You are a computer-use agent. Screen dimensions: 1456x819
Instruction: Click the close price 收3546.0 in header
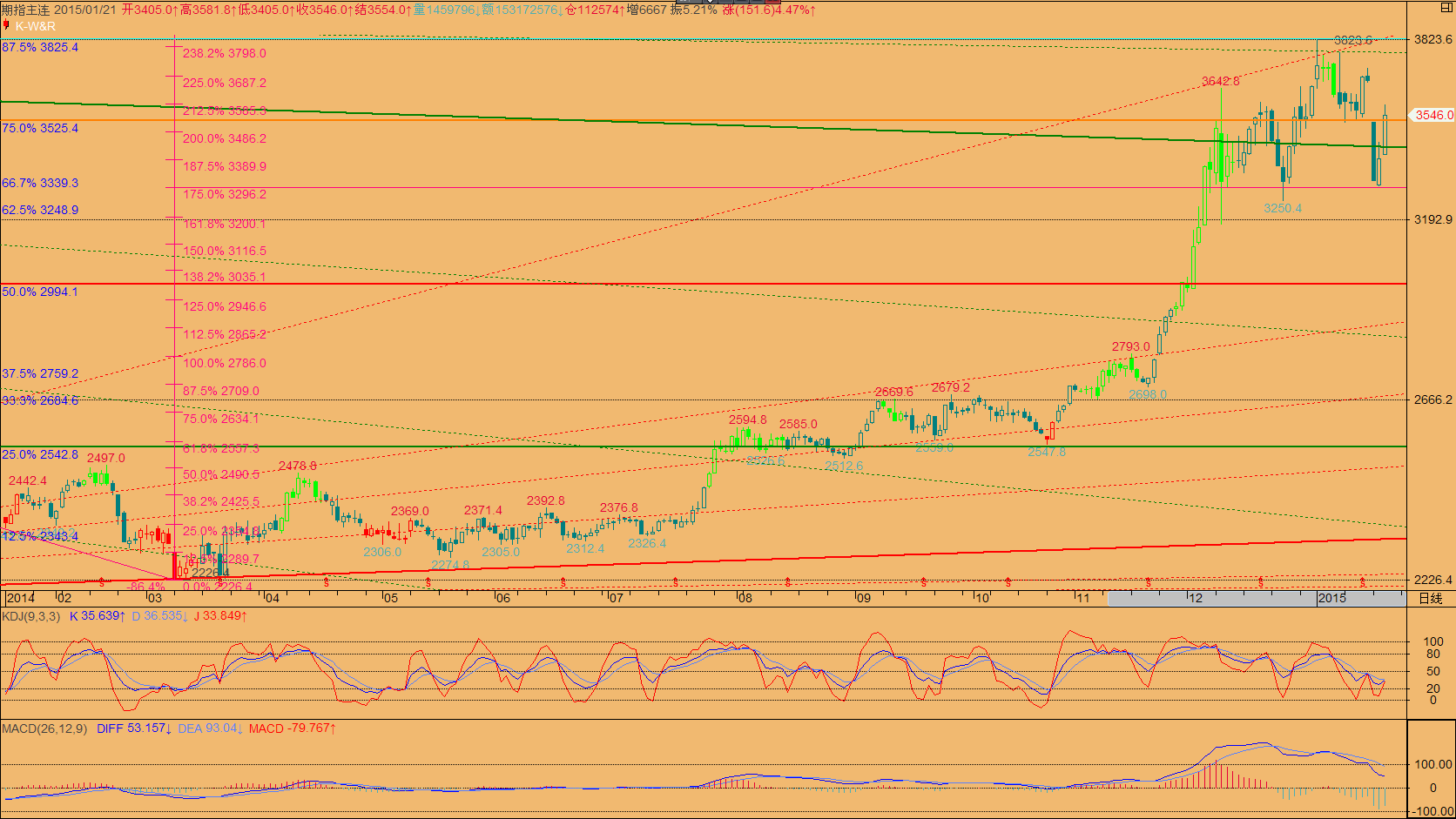[x=325, y=10]
